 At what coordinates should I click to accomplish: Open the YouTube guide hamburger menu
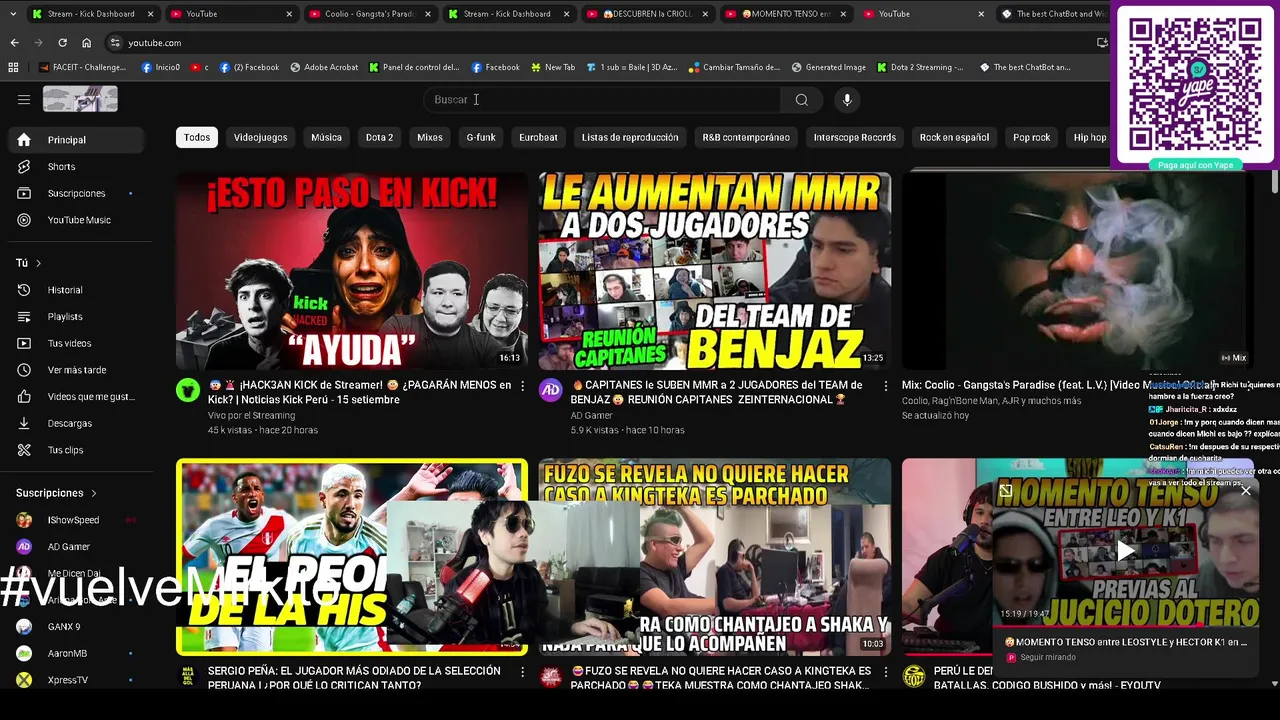coord(24,99)
